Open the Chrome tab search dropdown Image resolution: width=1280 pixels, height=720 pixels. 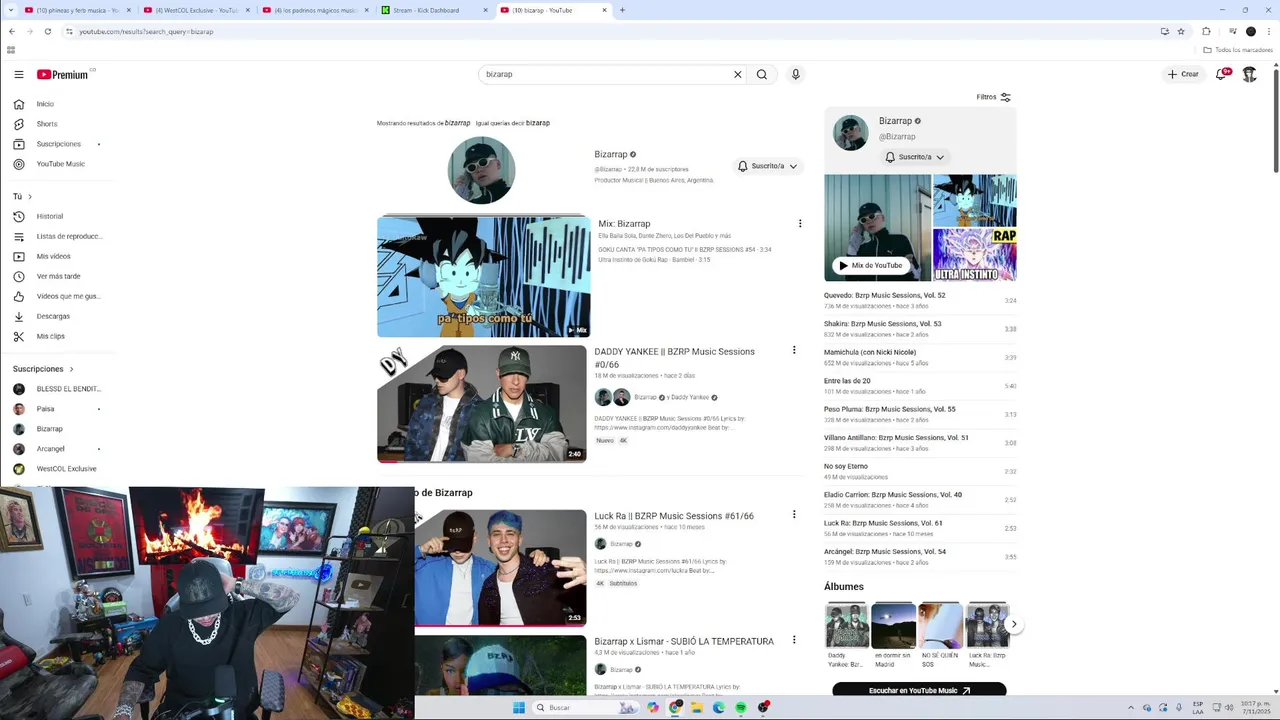(11, 10)
